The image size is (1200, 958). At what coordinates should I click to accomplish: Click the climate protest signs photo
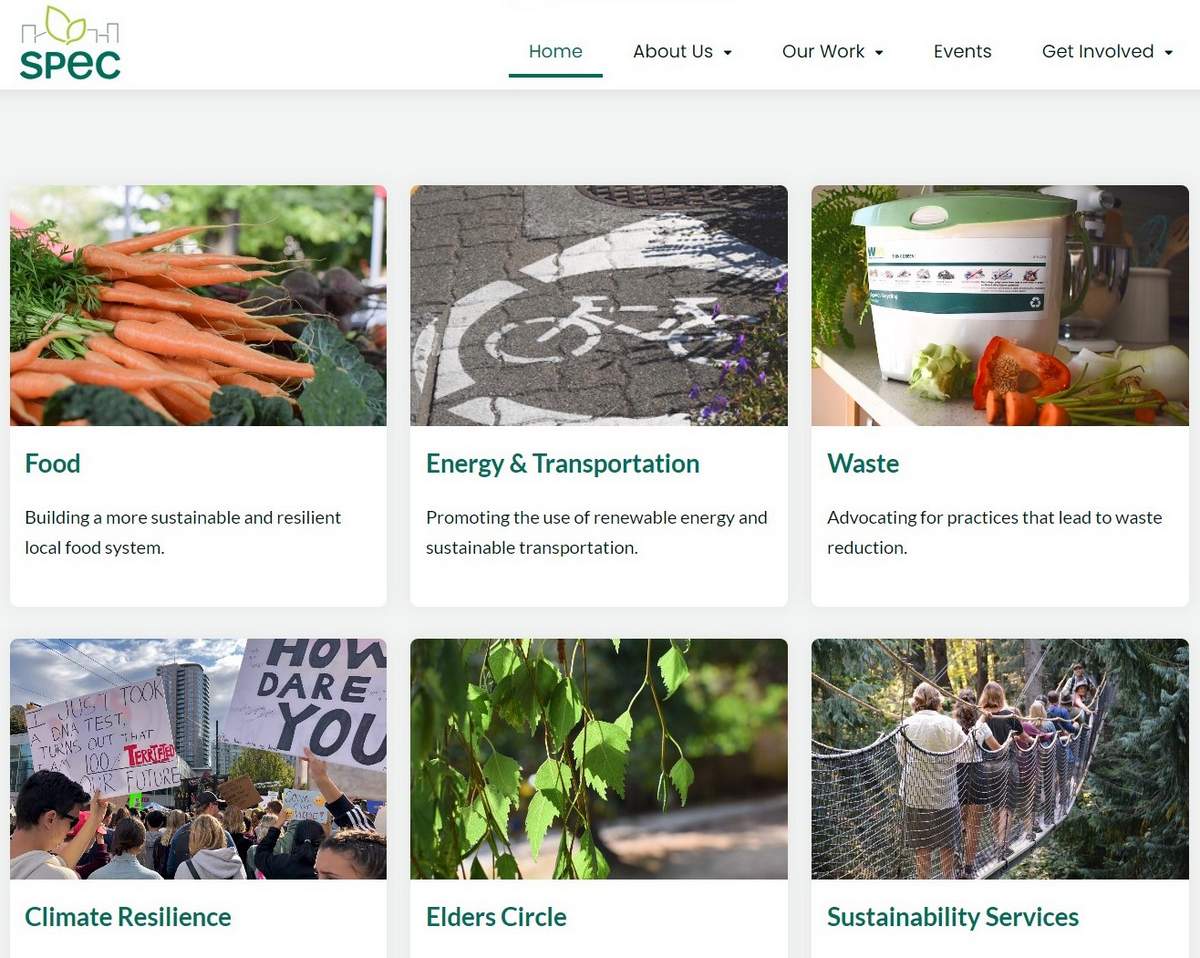[198, 759]
